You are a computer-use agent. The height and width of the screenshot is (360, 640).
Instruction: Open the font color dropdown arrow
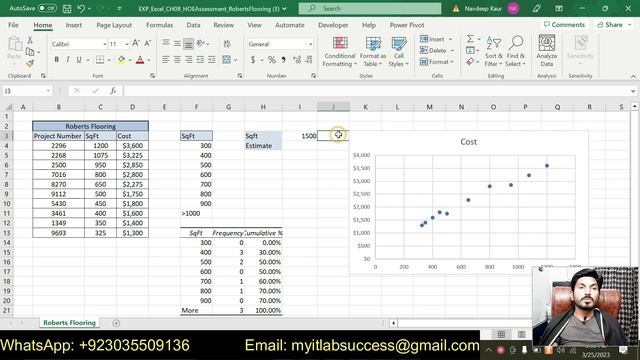pos(149,60)
